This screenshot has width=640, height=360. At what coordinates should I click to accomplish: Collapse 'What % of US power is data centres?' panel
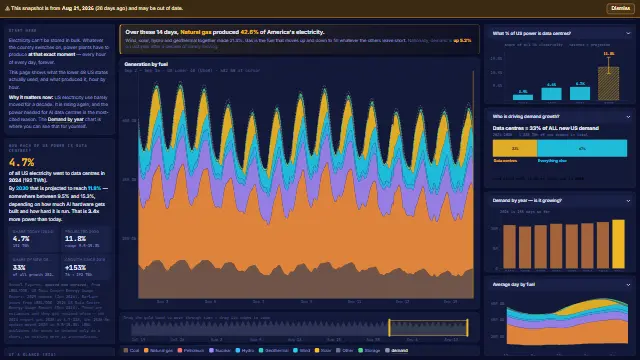(x=628, y=33)
